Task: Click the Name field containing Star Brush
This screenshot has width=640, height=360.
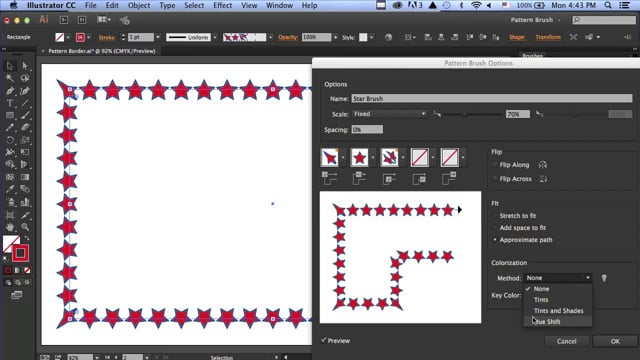Action: tap(492, 98)
